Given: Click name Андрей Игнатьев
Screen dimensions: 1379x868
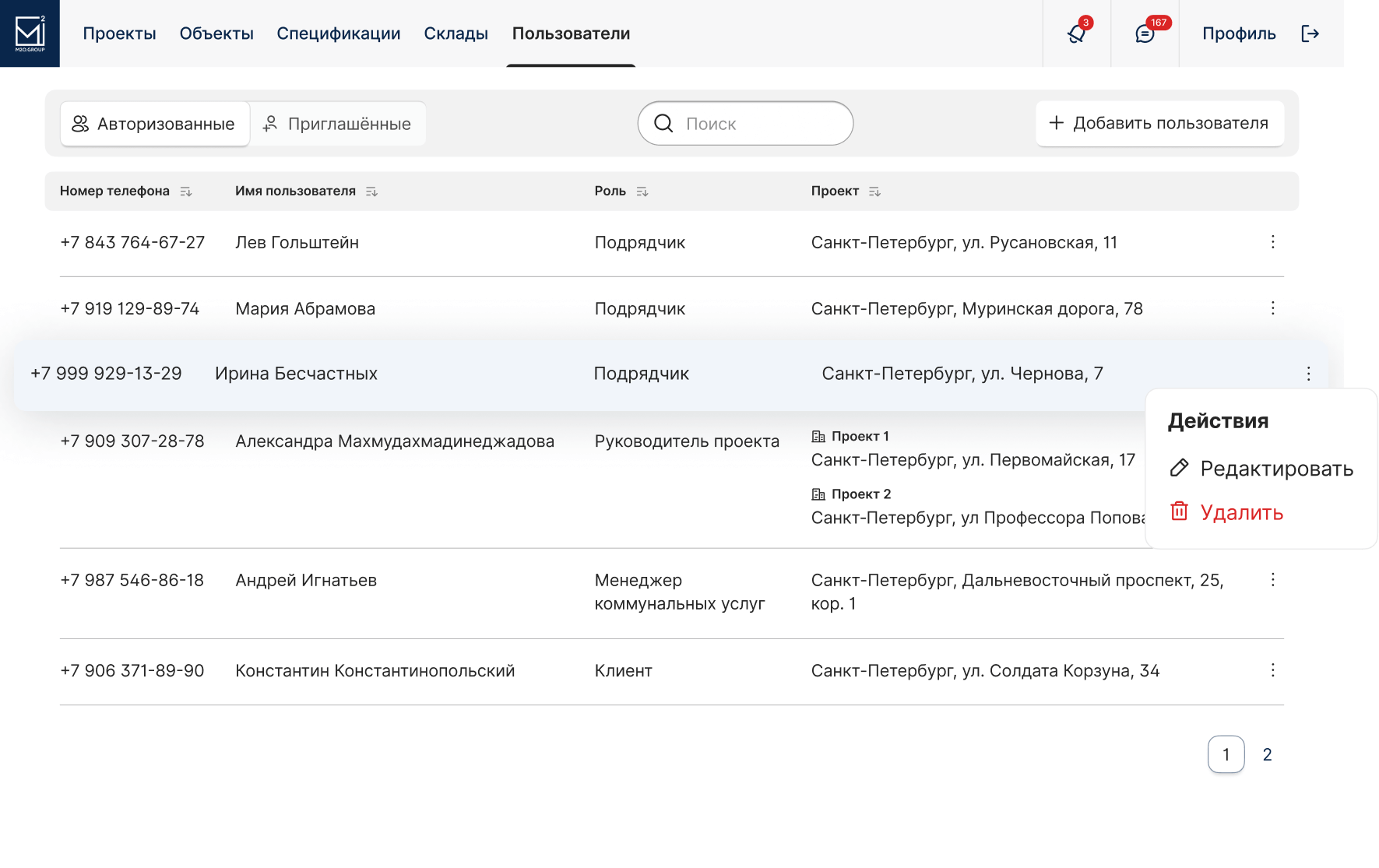Looking at the screenshot, I should point(306,581).
